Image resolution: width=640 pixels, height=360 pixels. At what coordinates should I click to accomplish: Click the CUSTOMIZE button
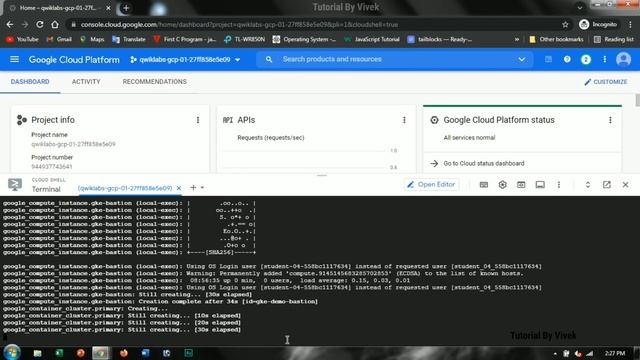[x=606, y=82]
